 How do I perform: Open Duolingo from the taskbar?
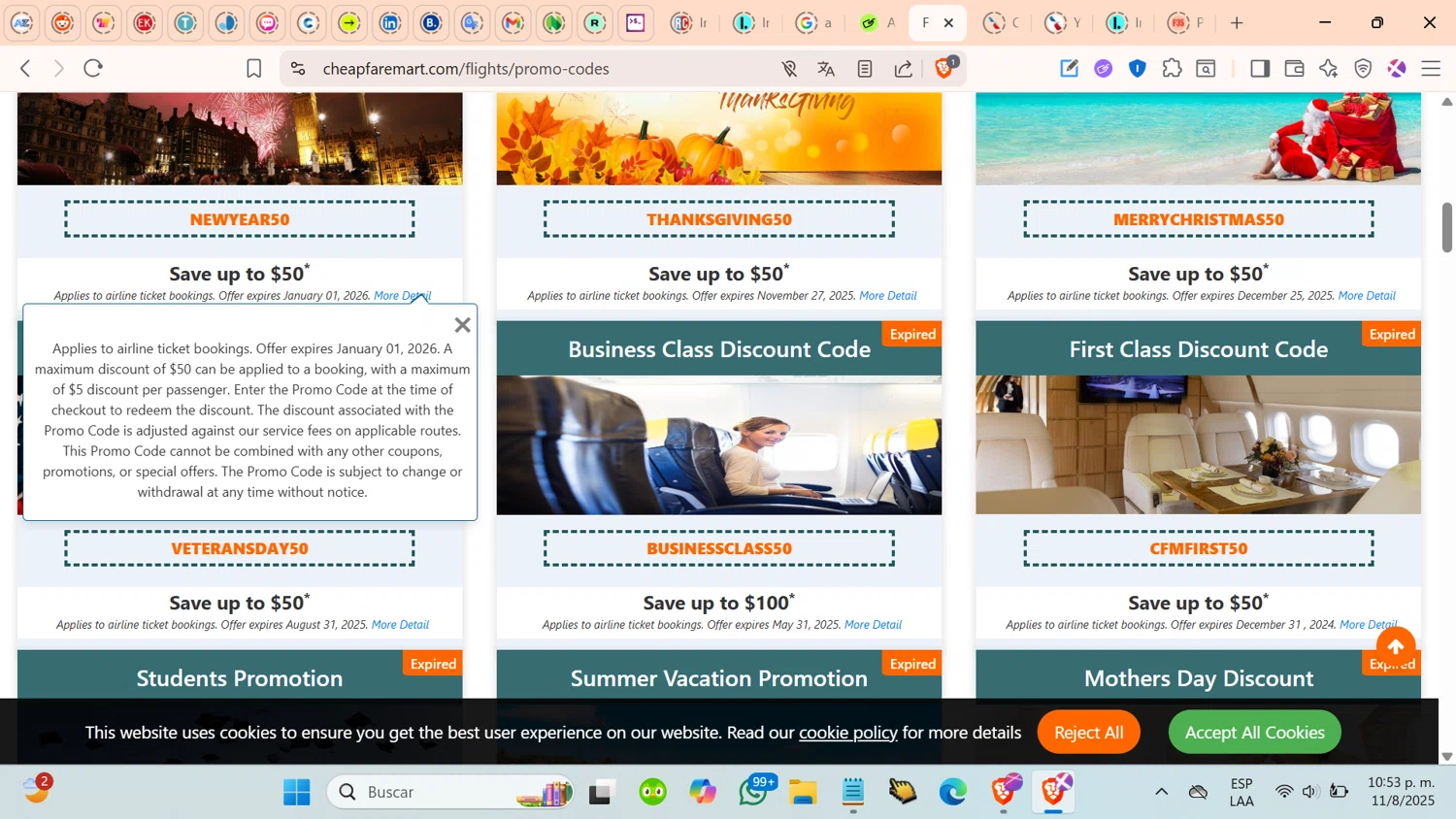click(653, 793)
